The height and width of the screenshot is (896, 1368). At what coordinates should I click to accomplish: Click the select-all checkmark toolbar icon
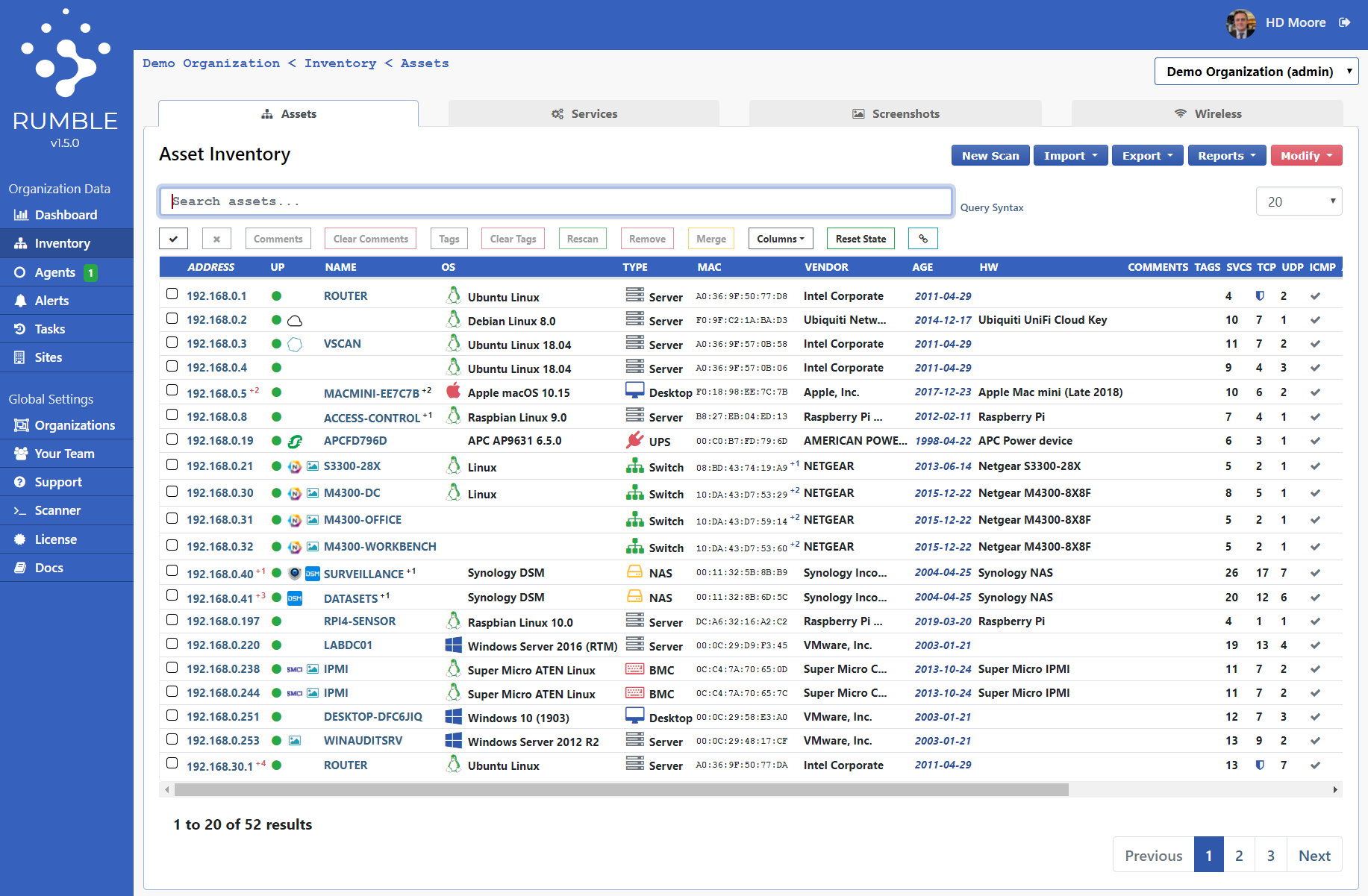[x=173, y=238]
